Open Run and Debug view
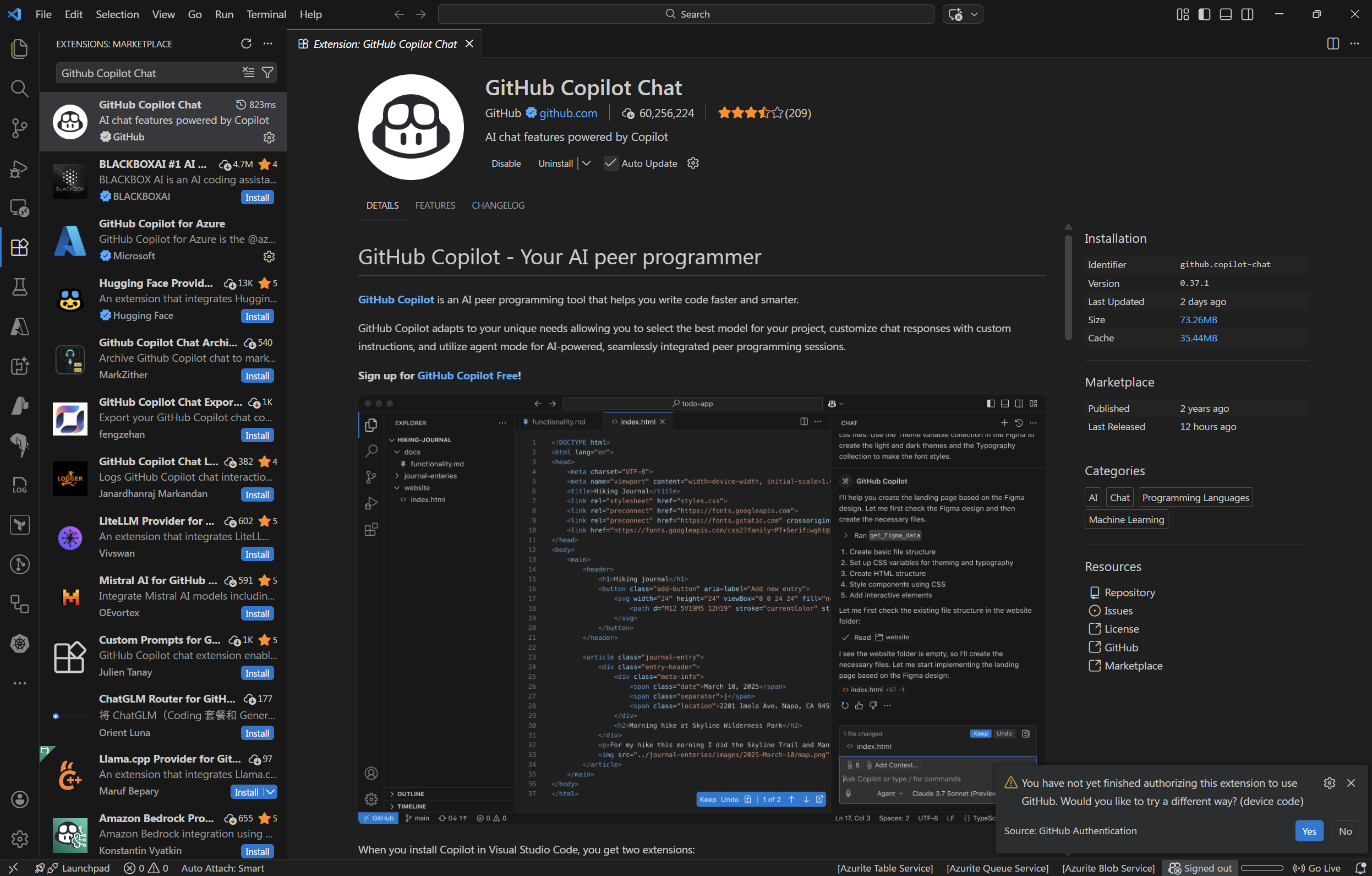Viewport: 1372px width, 876px height. 19,168
